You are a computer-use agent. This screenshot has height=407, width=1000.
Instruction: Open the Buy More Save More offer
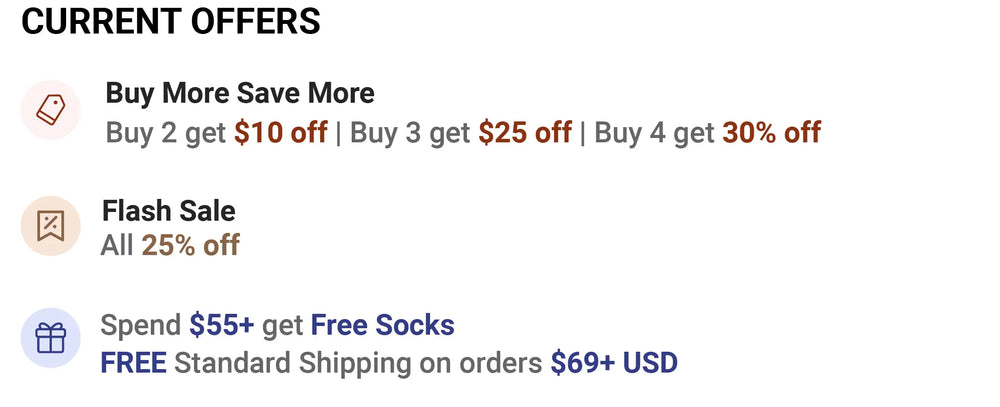[240, 94]
